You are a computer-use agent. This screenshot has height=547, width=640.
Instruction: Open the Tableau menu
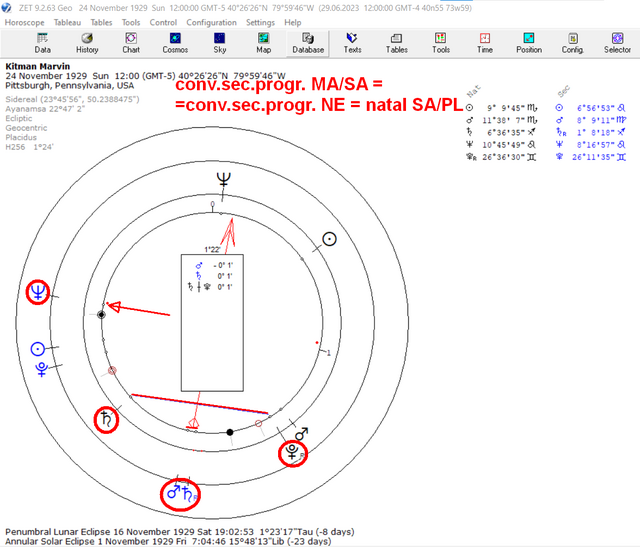[x=67, y=22]
